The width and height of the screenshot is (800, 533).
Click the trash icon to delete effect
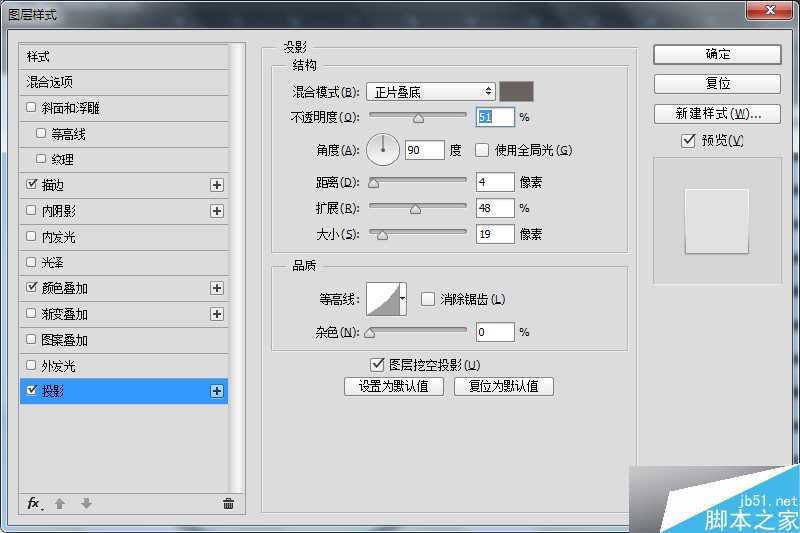point(228,503)
